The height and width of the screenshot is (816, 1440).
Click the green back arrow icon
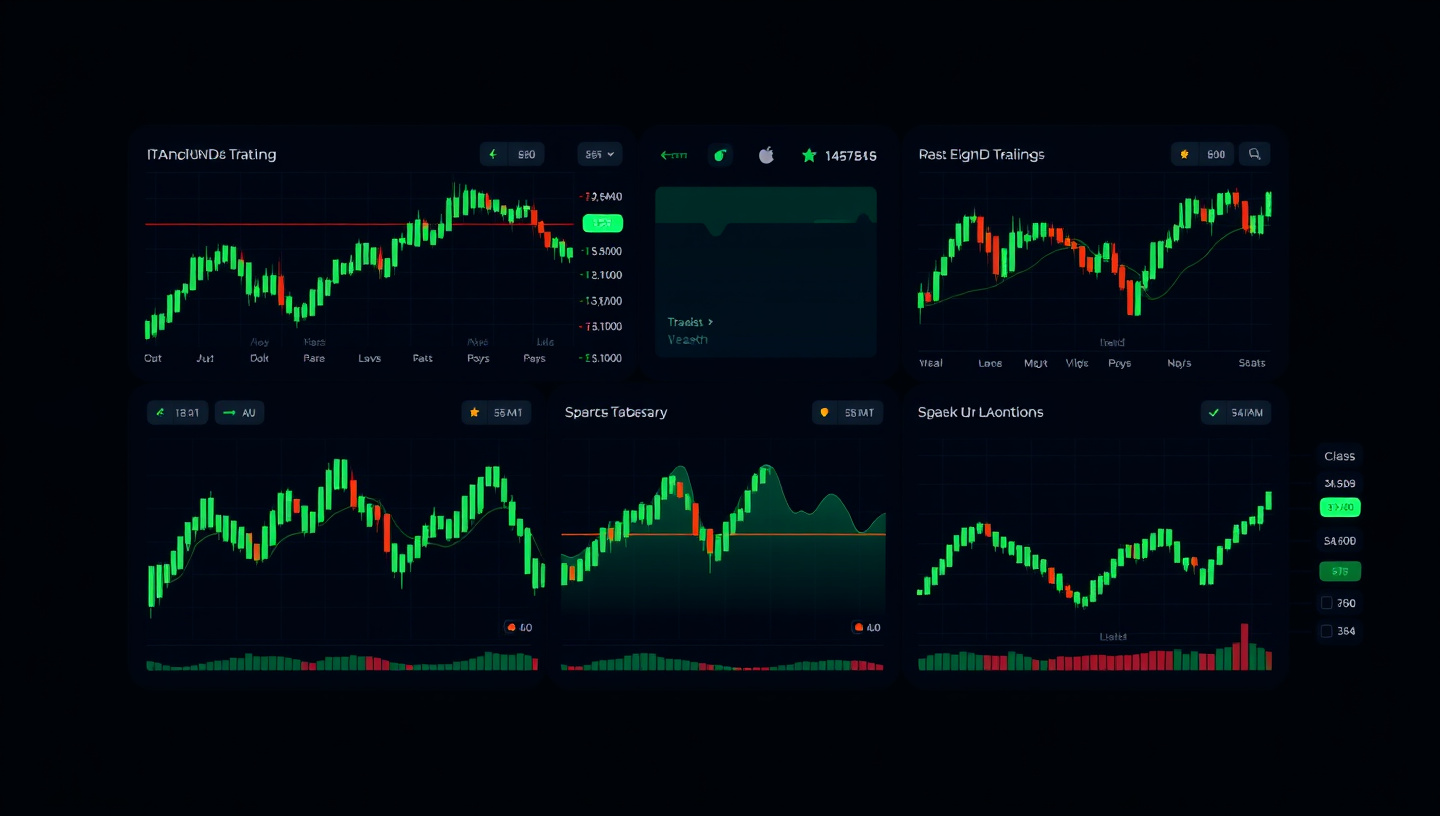pyautogui.click(x=673, y=155)
